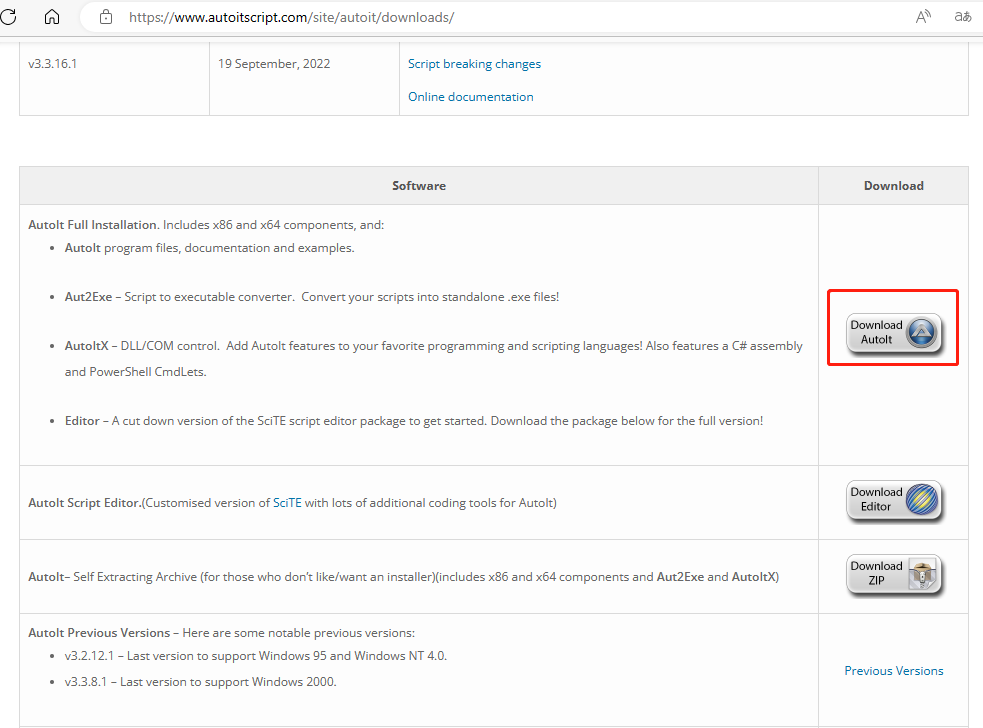Click the Editor bullet text
Image resolution: width=983 pixels, height=728 pixels.
pos(414,421)
